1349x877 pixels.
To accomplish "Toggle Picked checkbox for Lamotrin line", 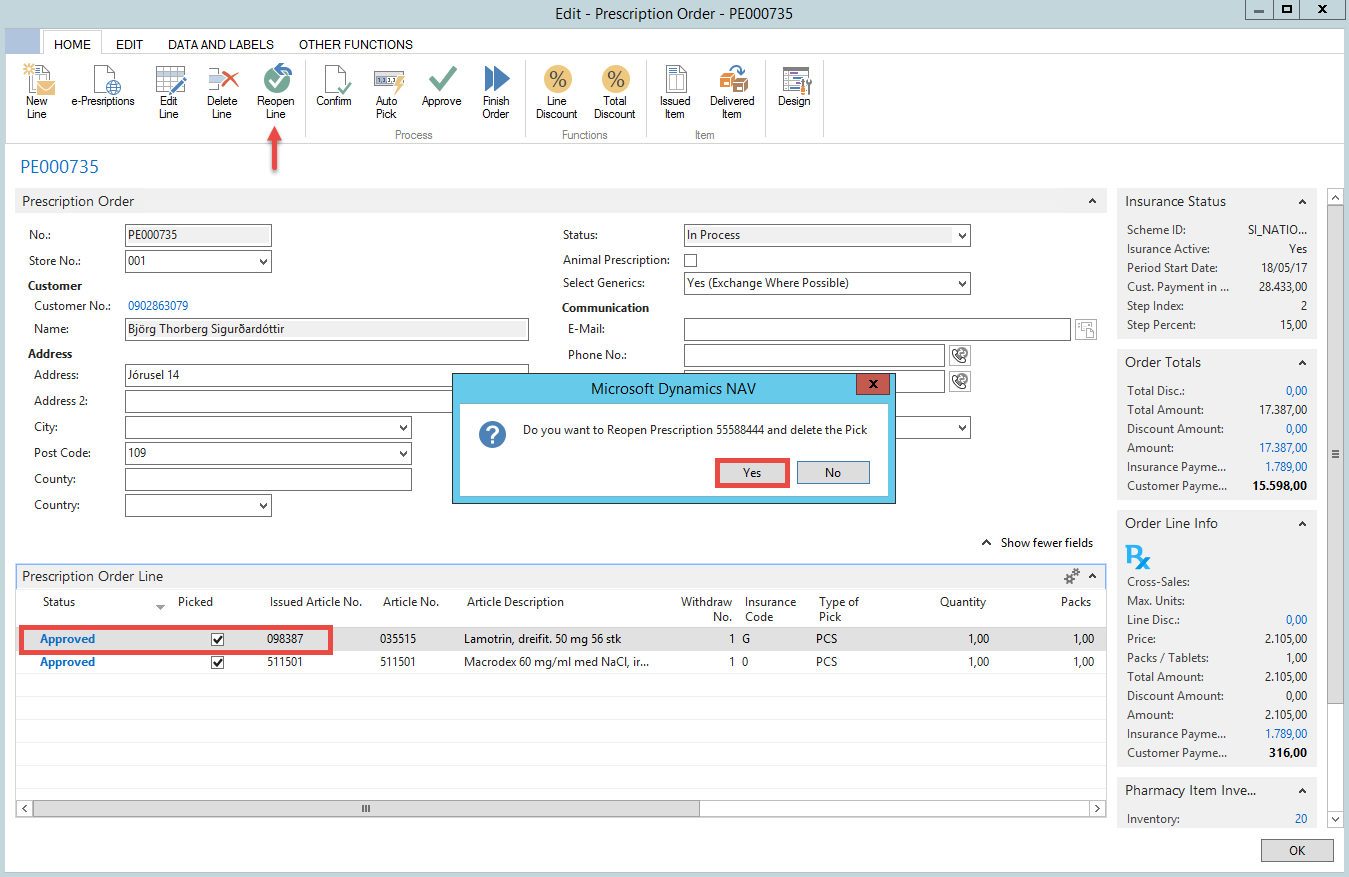I will tap(217, 639).
